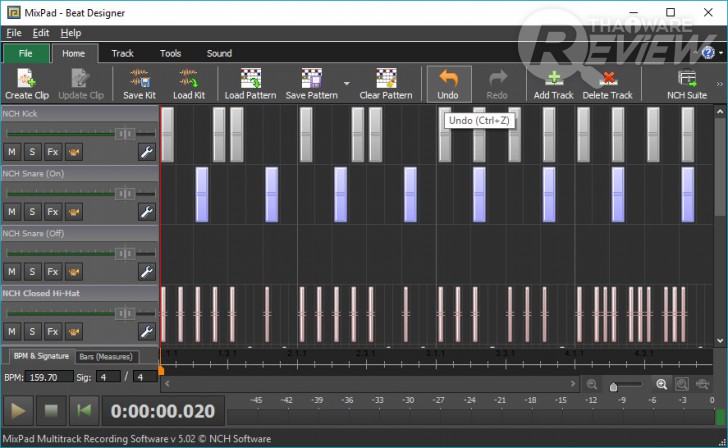
Task: Click the green File ribbon tab
Action: pos(26,53)
